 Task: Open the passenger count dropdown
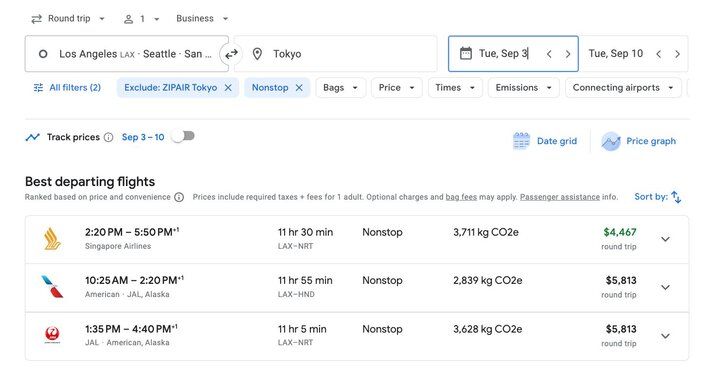point(142,19)
